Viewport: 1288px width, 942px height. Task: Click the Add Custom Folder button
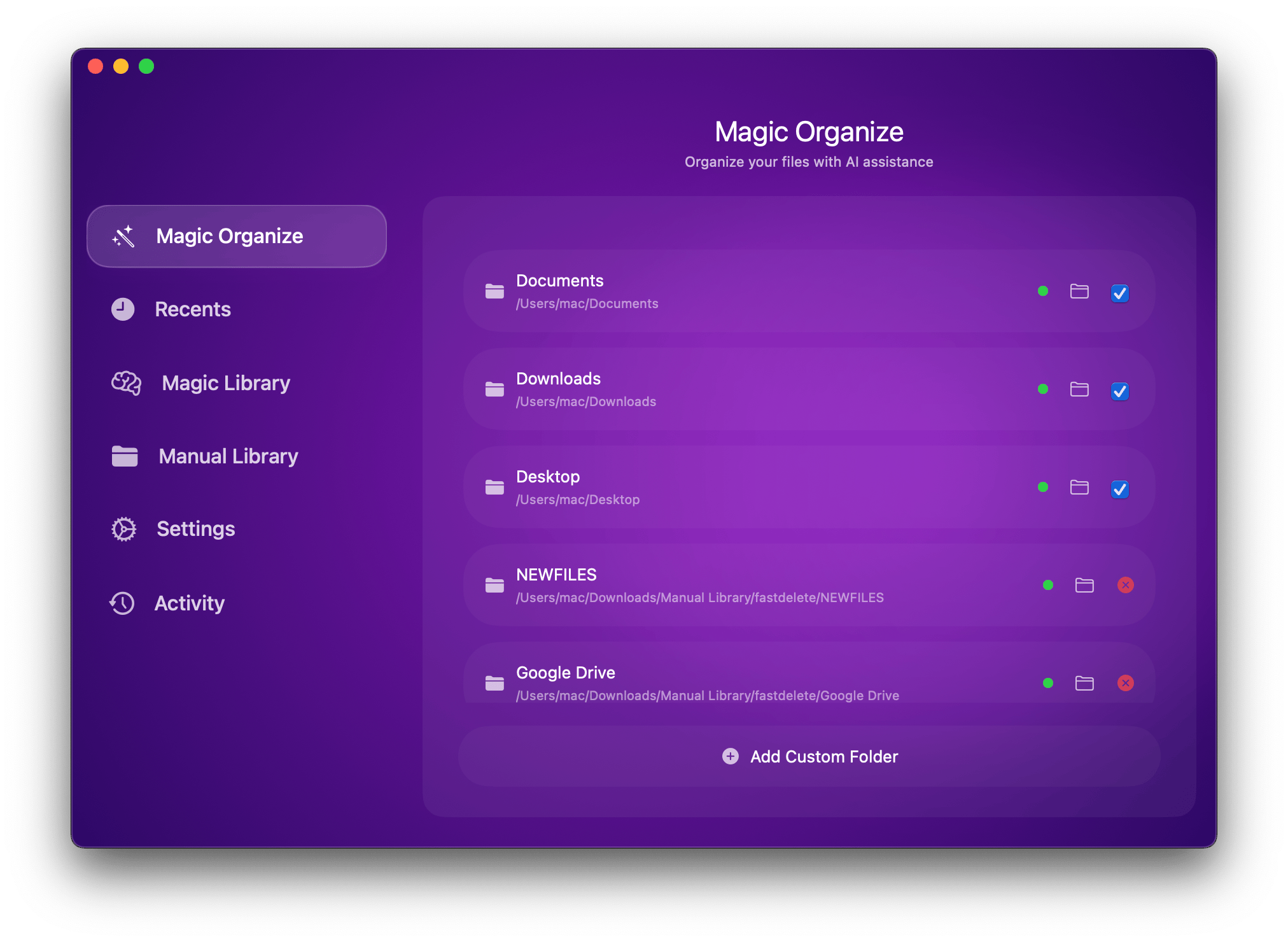[809, 756]
